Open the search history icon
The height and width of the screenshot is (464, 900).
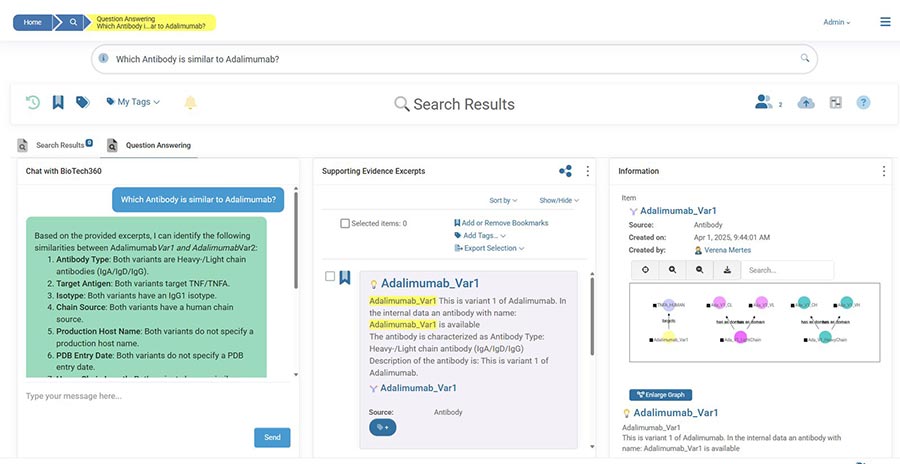(33, 102)
